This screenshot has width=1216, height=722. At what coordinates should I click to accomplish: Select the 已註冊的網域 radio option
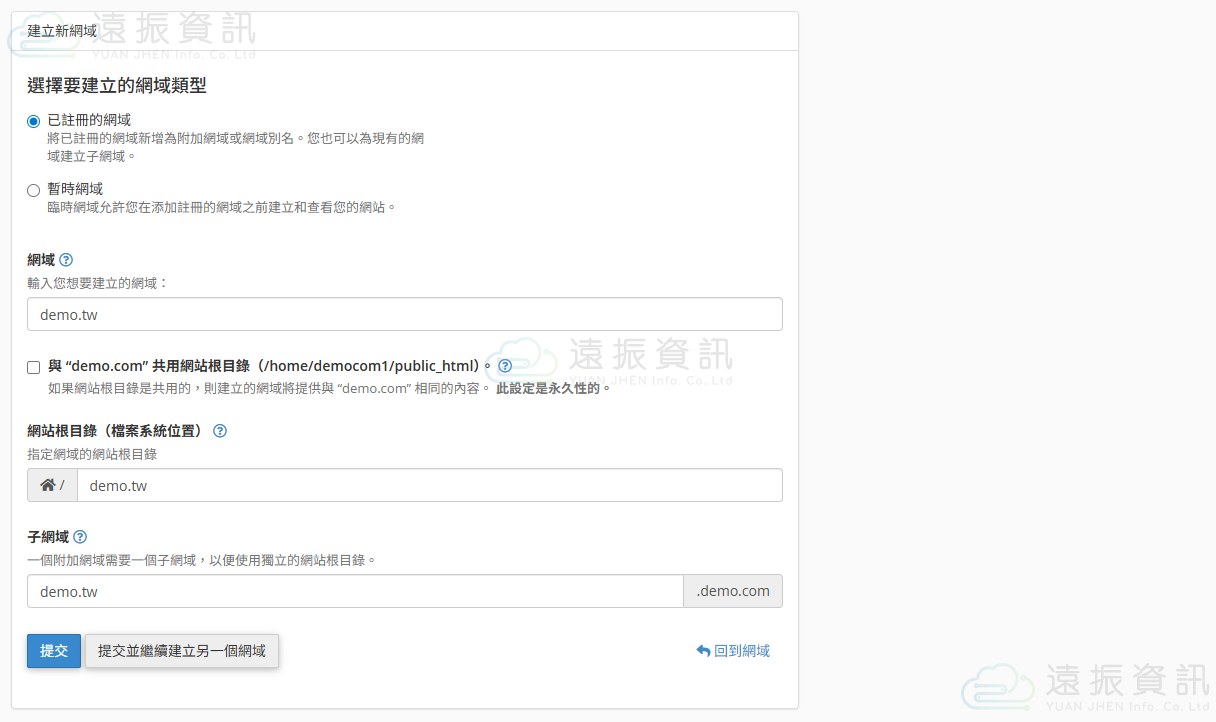point(34,121)
